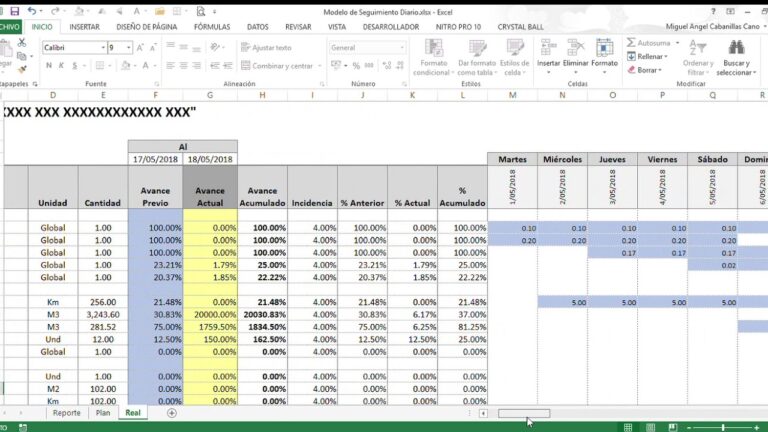Click horizontal scrollbar left arrow
Viewport: 768px width, 432px height.
pos(483,413)
